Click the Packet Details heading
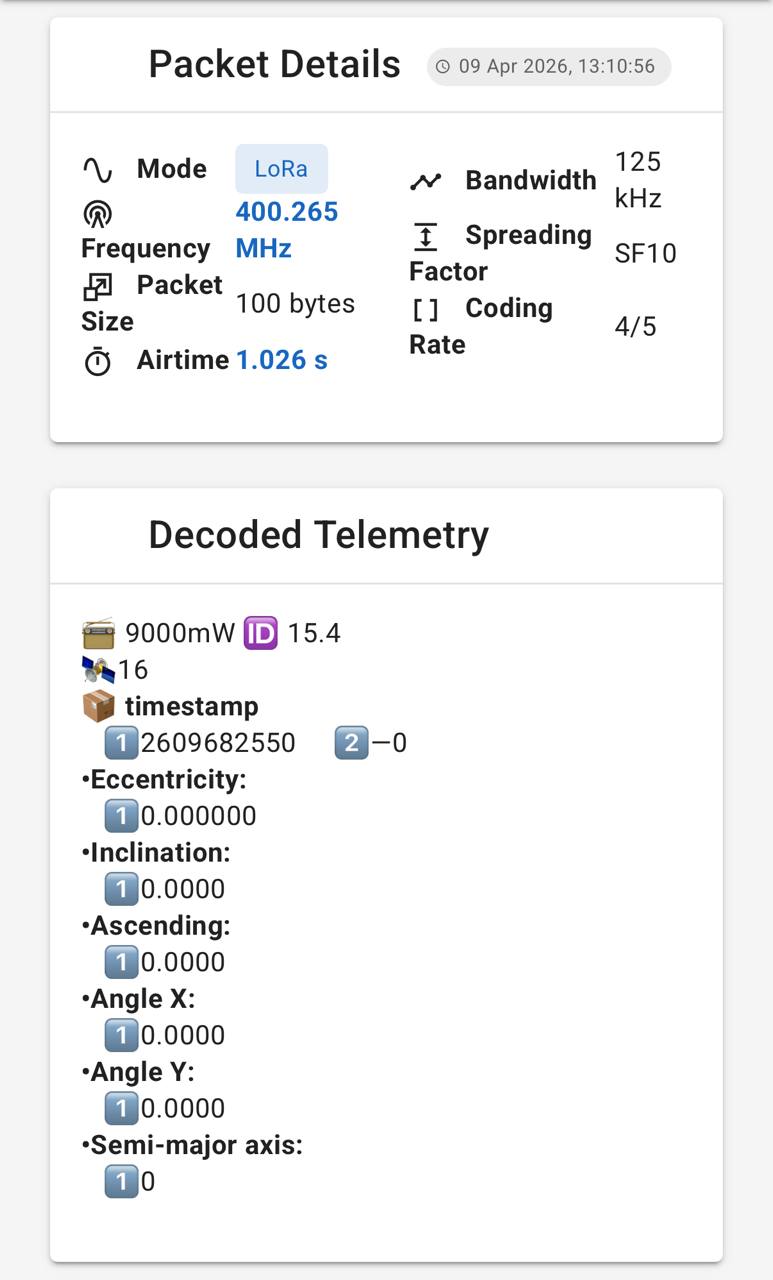 point(275,64)
